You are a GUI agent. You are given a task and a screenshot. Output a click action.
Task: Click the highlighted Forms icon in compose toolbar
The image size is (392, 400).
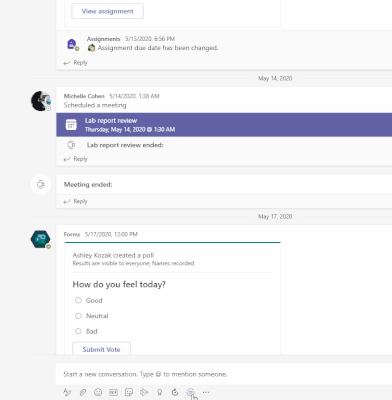(x=190, y=392)
